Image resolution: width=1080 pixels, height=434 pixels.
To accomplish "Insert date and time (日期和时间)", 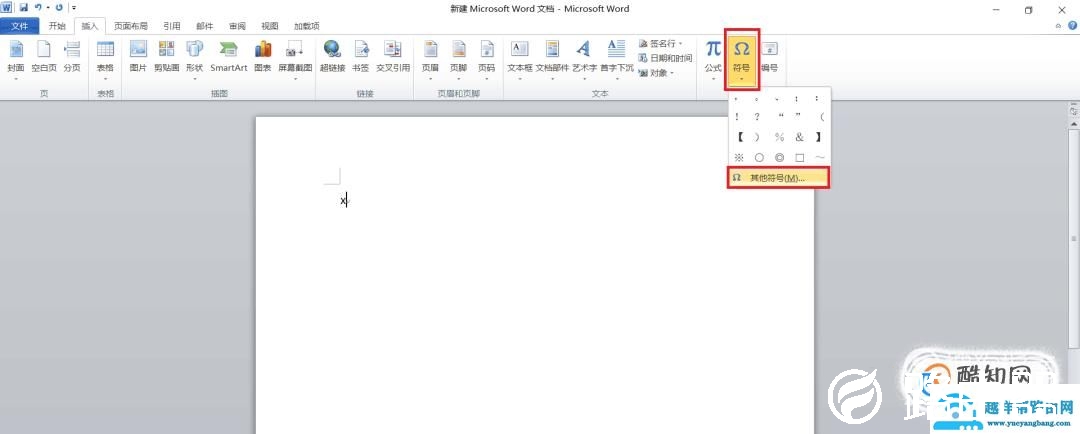I will point(665,58).
